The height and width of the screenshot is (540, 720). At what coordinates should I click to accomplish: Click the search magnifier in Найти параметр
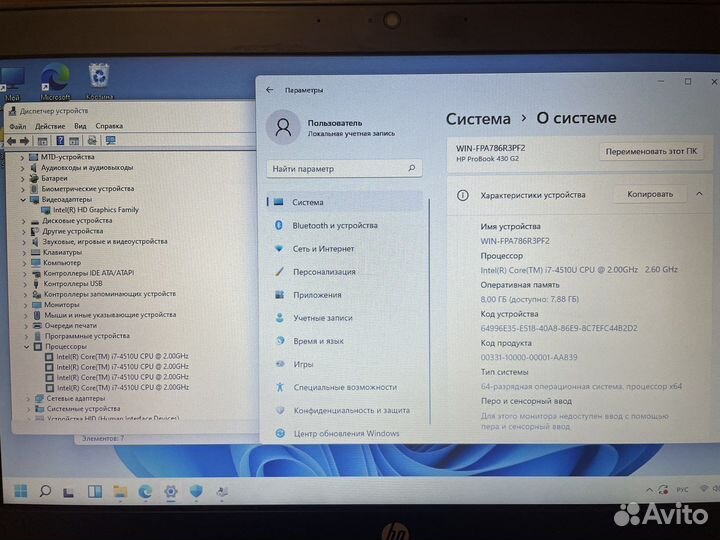(x=412, y=169)
